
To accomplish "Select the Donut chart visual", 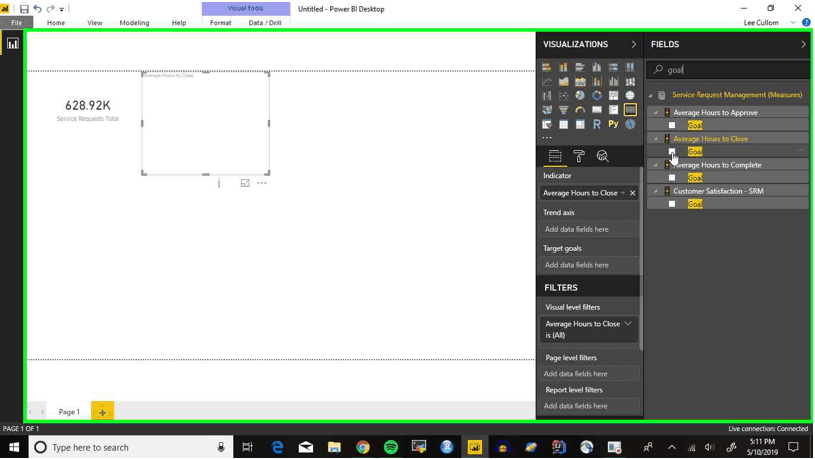I will coord(597,96).
